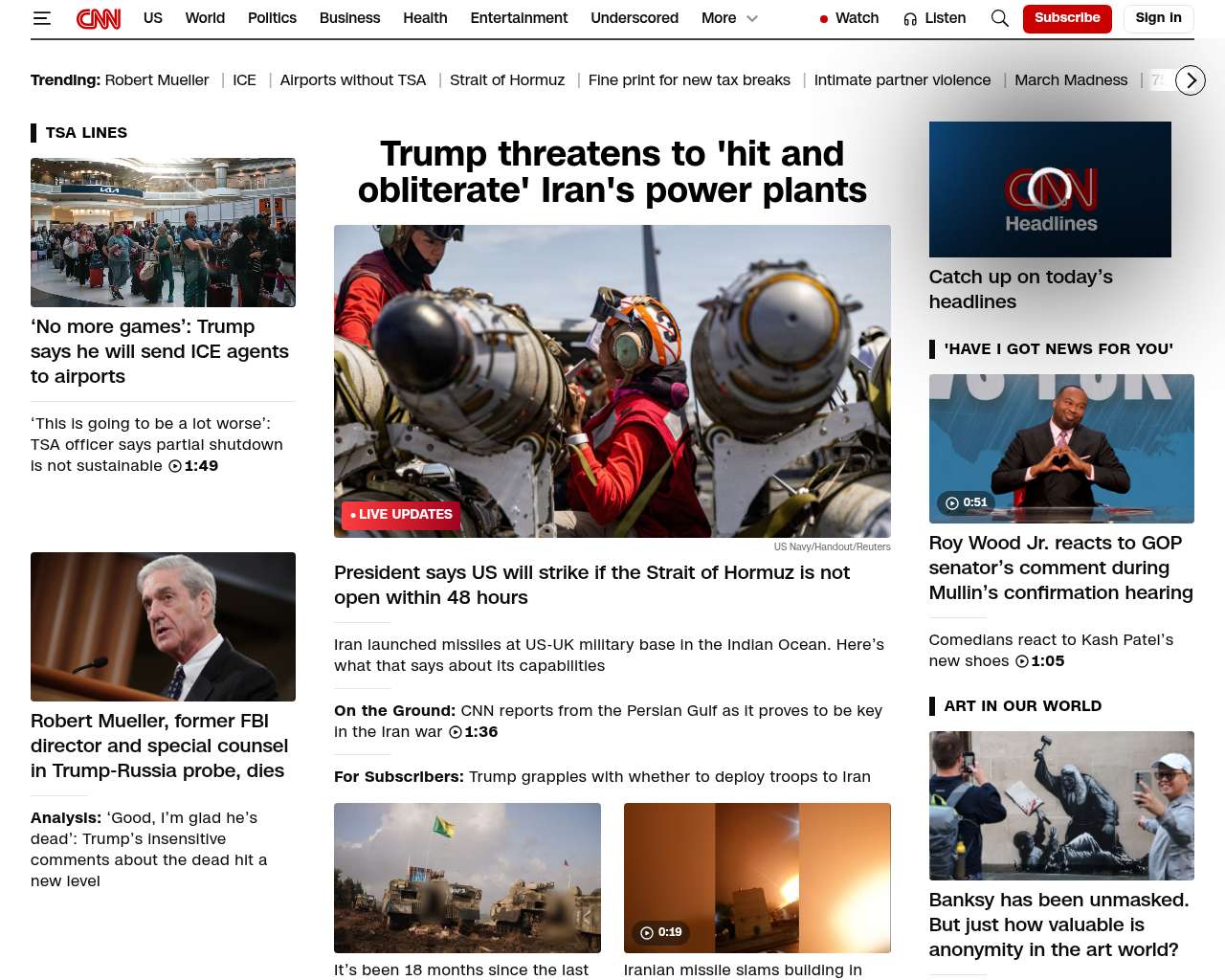Image resolution: width=1225 pixels, height=980 pixels.
Task: Navigate to the Politics section
Action: click(272, 18)
